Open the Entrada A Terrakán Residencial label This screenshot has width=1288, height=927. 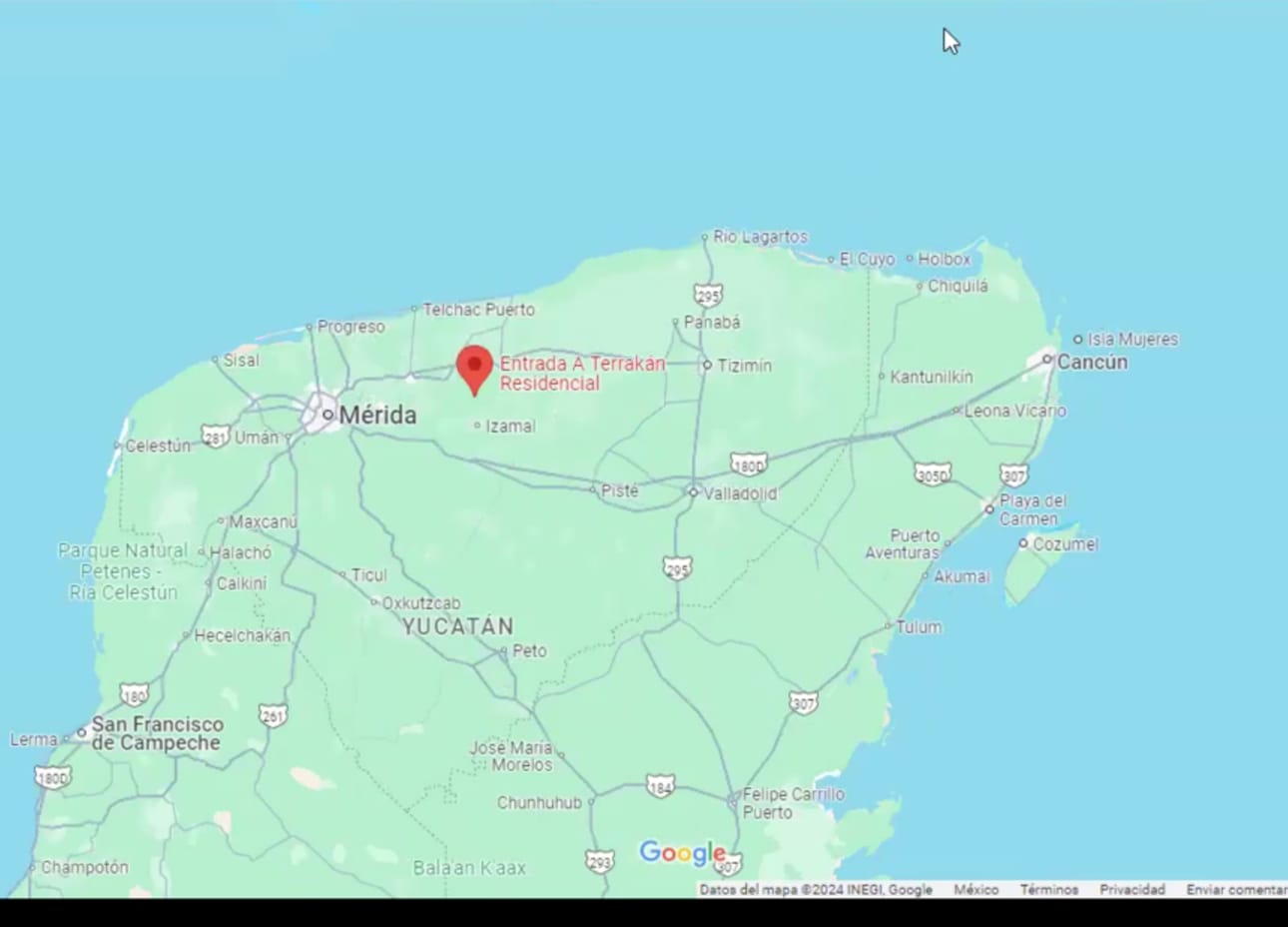pyautogui.click(x=582, y=374)
